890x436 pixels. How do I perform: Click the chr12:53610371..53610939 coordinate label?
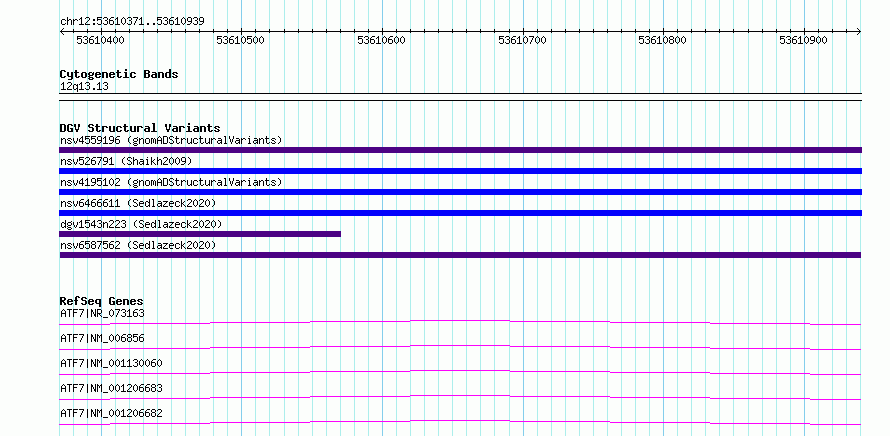click(132, 22)
